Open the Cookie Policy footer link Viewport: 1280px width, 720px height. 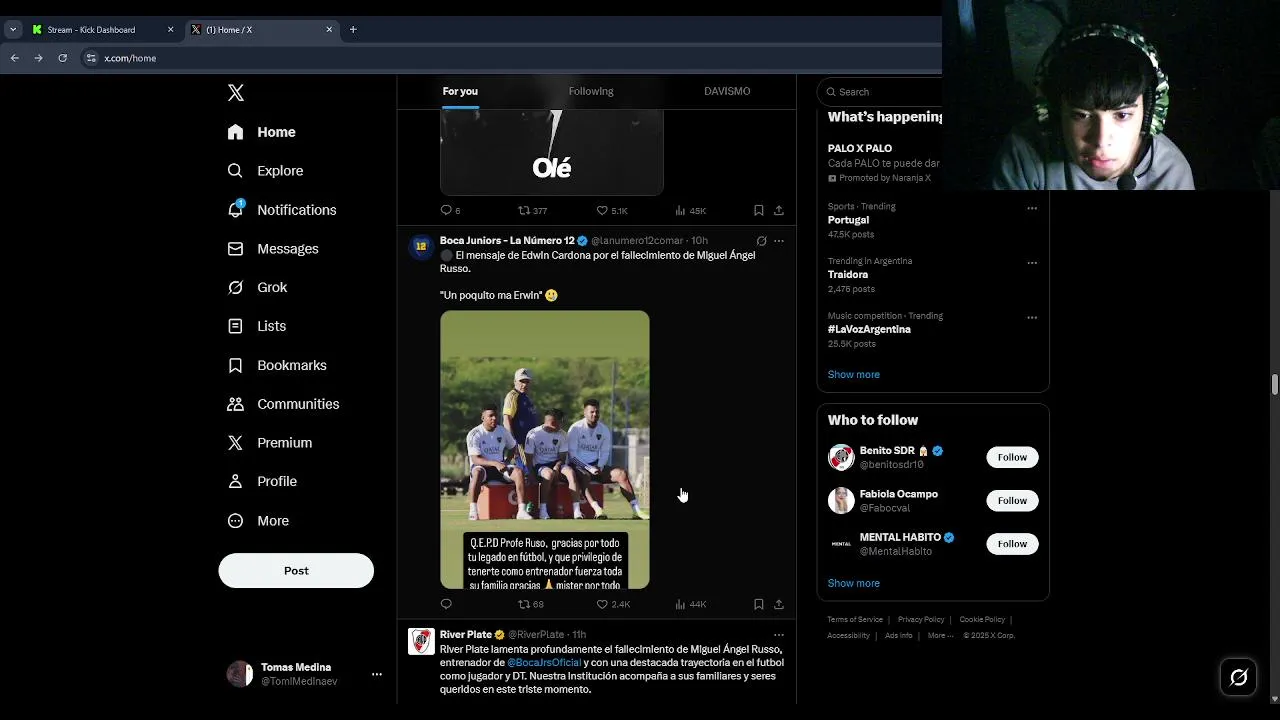coord(982,620)
